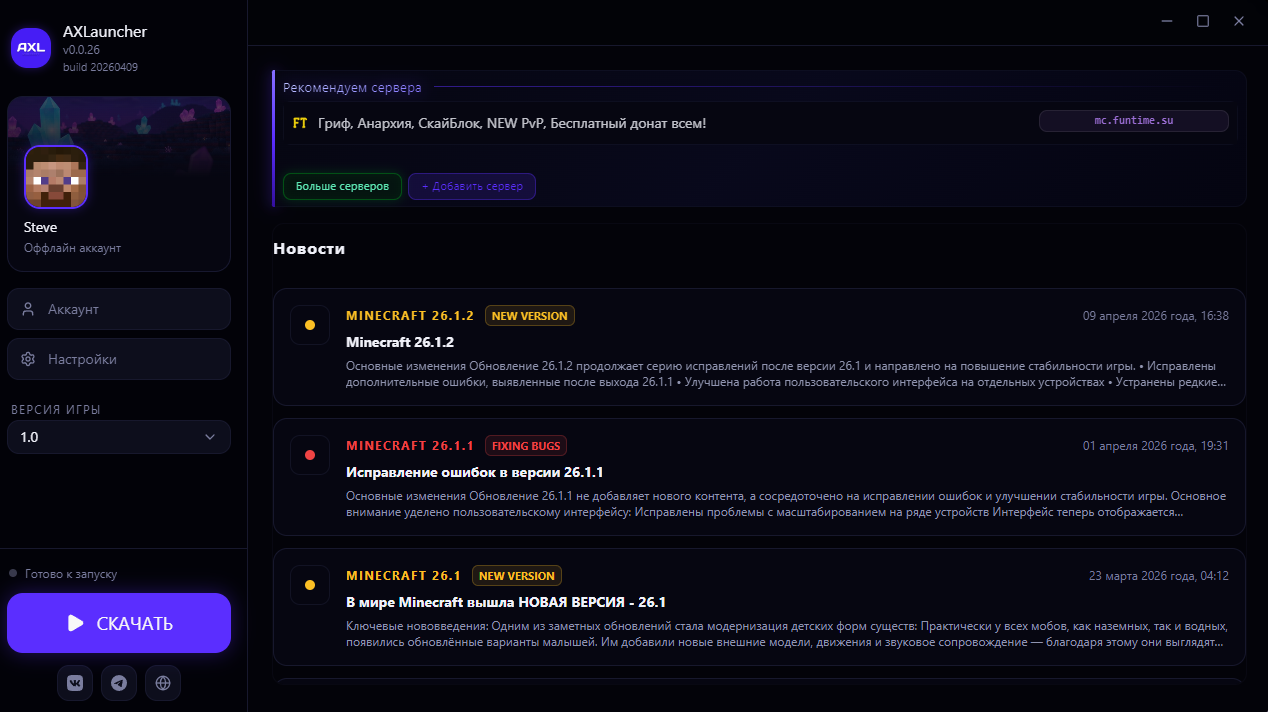
Task: Click the FT server logo icon
Action: click(x=300, y=123)
